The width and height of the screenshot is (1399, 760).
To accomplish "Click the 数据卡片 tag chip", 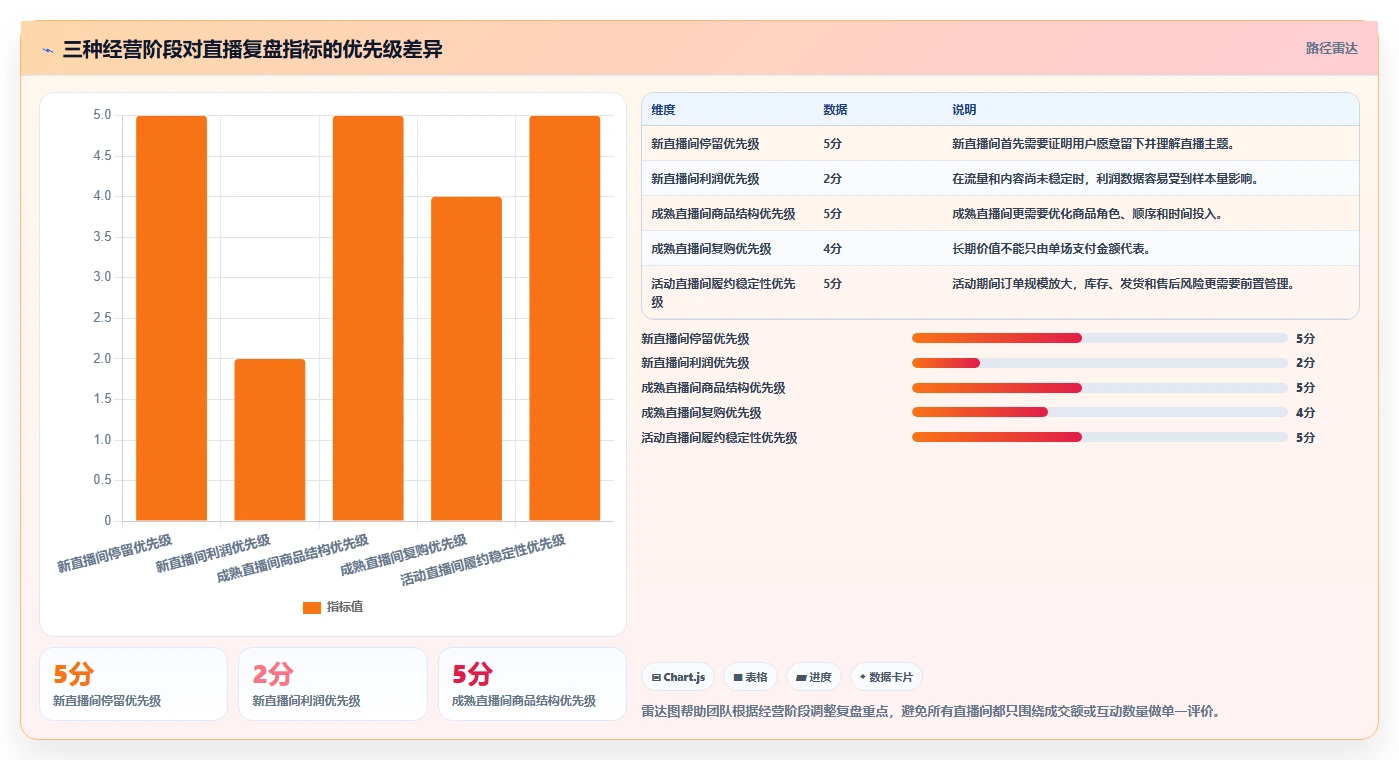I will pos(886,677).
